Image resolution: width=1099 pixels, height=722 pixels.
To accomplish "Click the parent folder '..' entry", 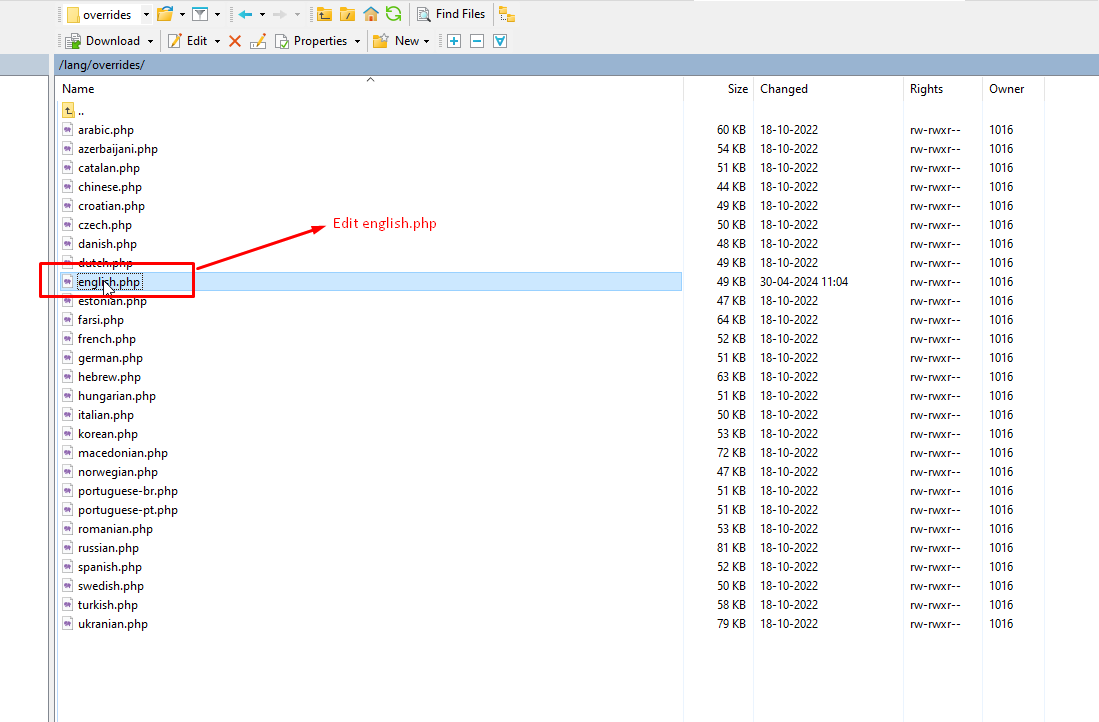I will coord(80,111).
